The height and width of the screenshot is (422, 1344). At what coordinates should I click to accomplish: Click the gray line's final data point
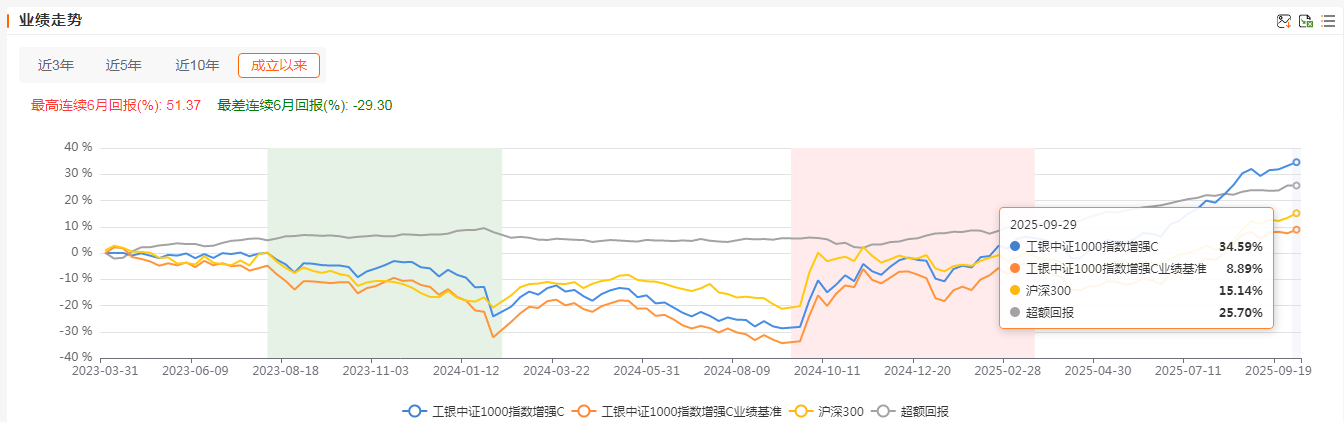click(x=1297, y=185)
